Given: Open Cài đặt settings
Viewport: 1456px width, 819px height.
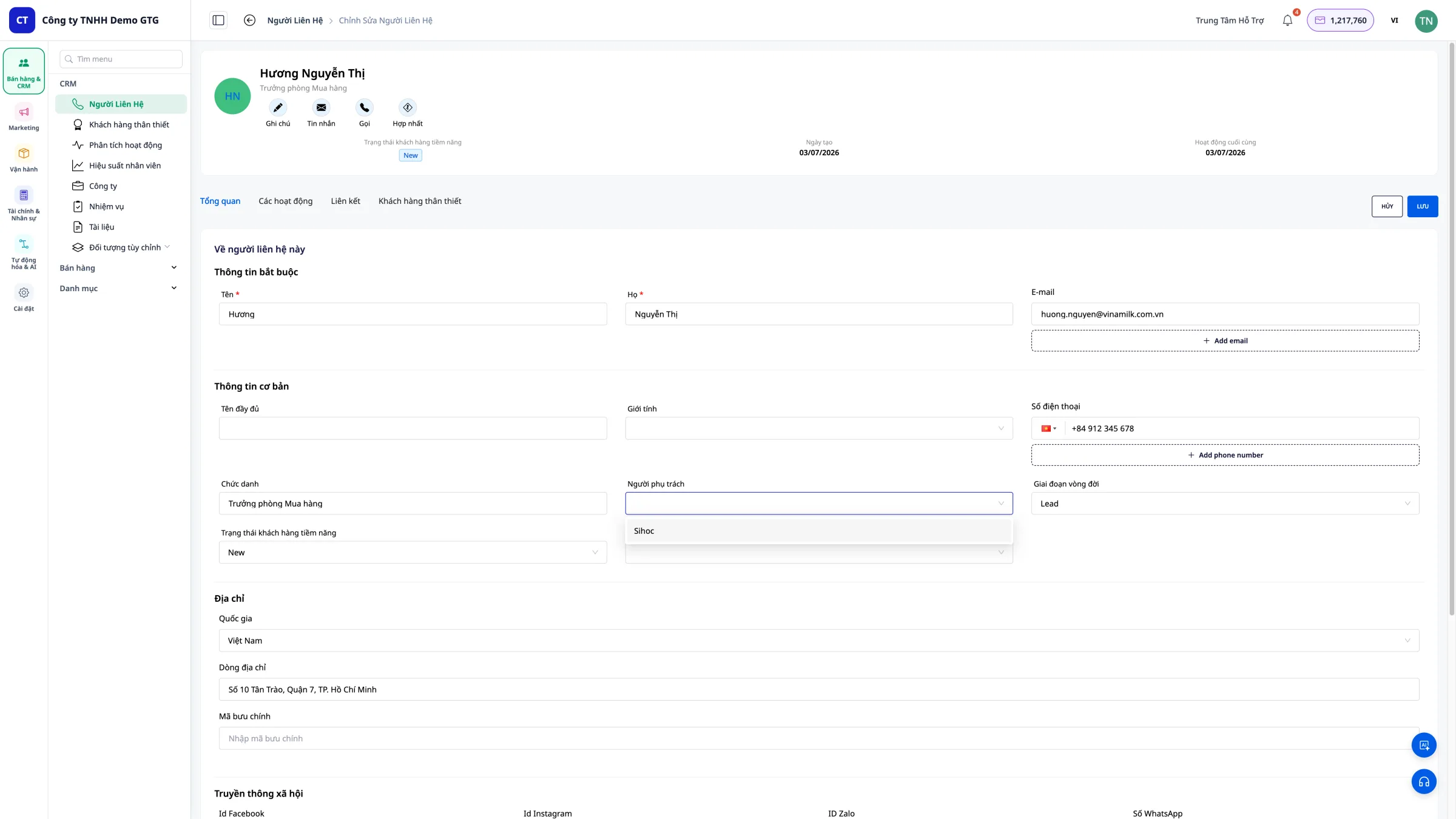Looking at the screenshot, I should pyautogui.click(x=24, y=299).
